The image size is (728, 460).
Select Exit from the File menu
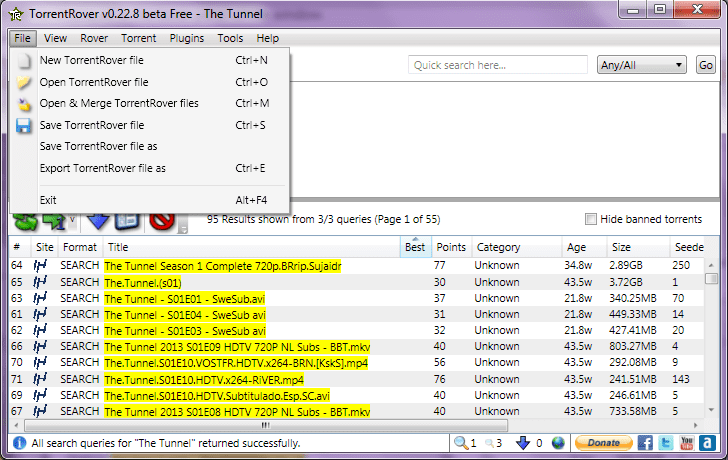150,200
